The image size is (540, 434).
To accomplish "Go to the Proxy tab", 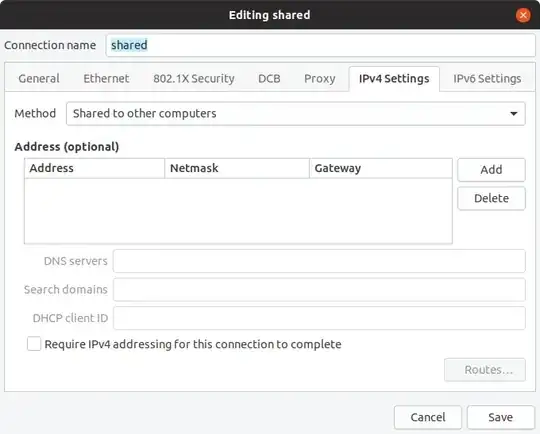I will click(x=320, y=79).
